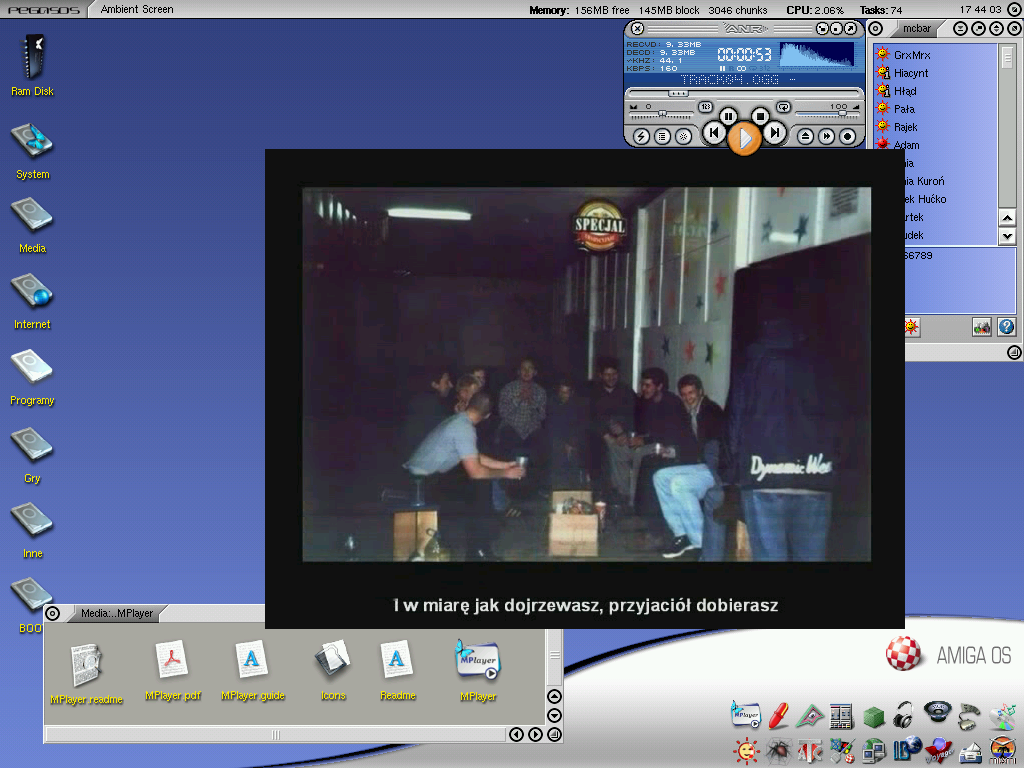This screenshot has height=768, width=1024.
Task: Select the MPlayer.readme file icon
Action: (x=86, y=673)
